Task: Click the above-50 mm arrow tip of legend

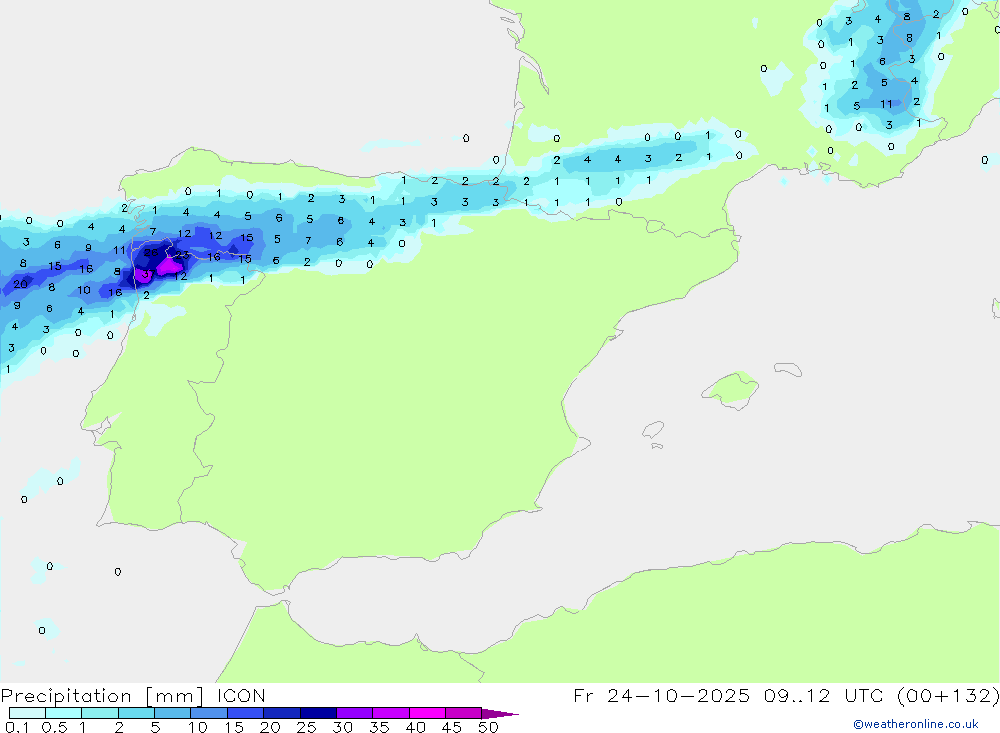Action: coord(499,714)
